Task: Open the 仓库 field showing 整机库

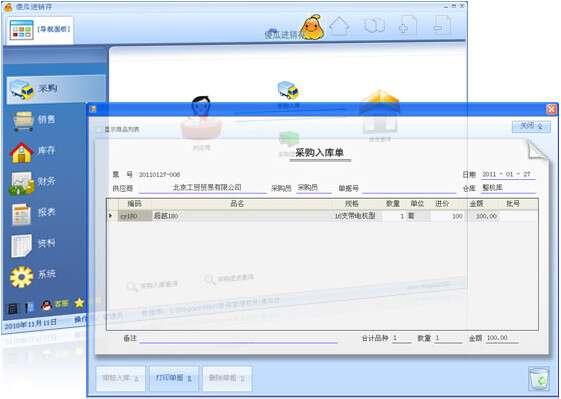Action: tap(508, 188)
